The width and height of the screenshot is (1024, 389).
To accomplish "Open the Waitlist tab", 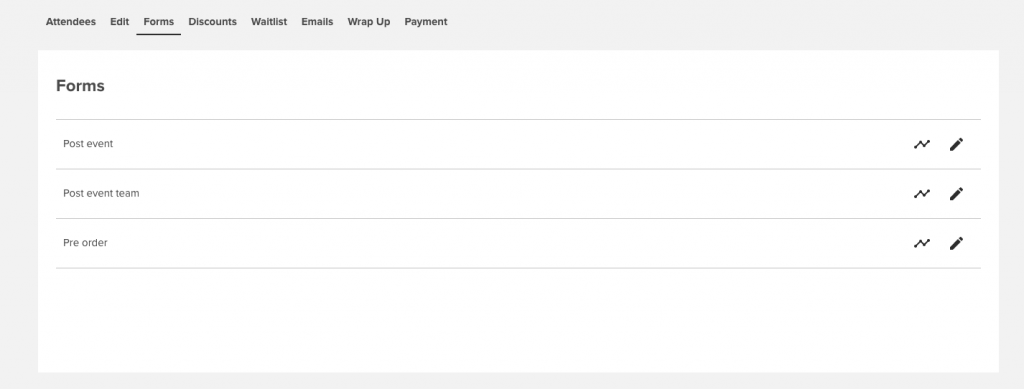I will click(x=269, y=22).
